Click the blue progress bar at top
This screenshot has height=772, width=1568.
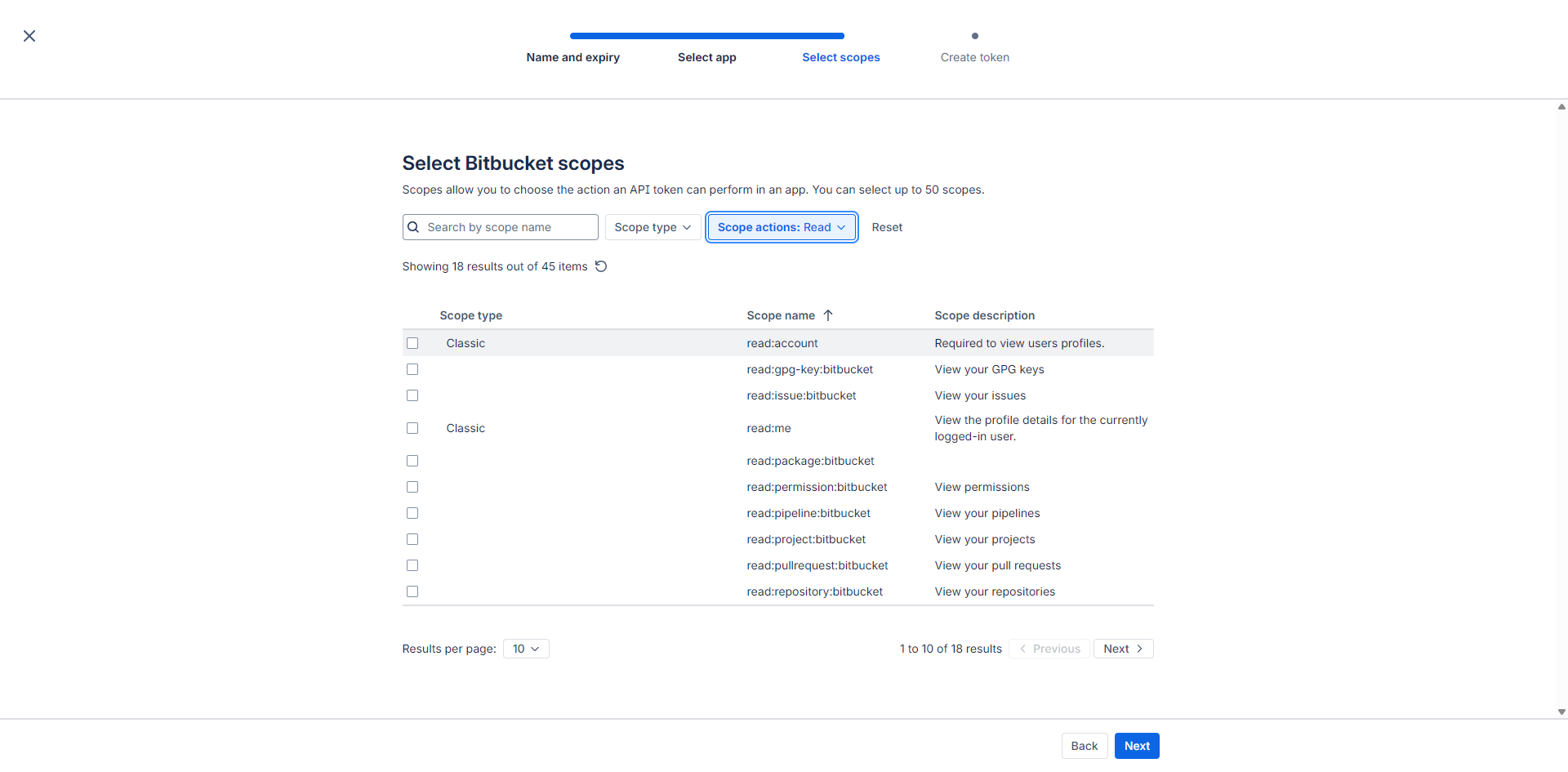click(x=706, y=35)
